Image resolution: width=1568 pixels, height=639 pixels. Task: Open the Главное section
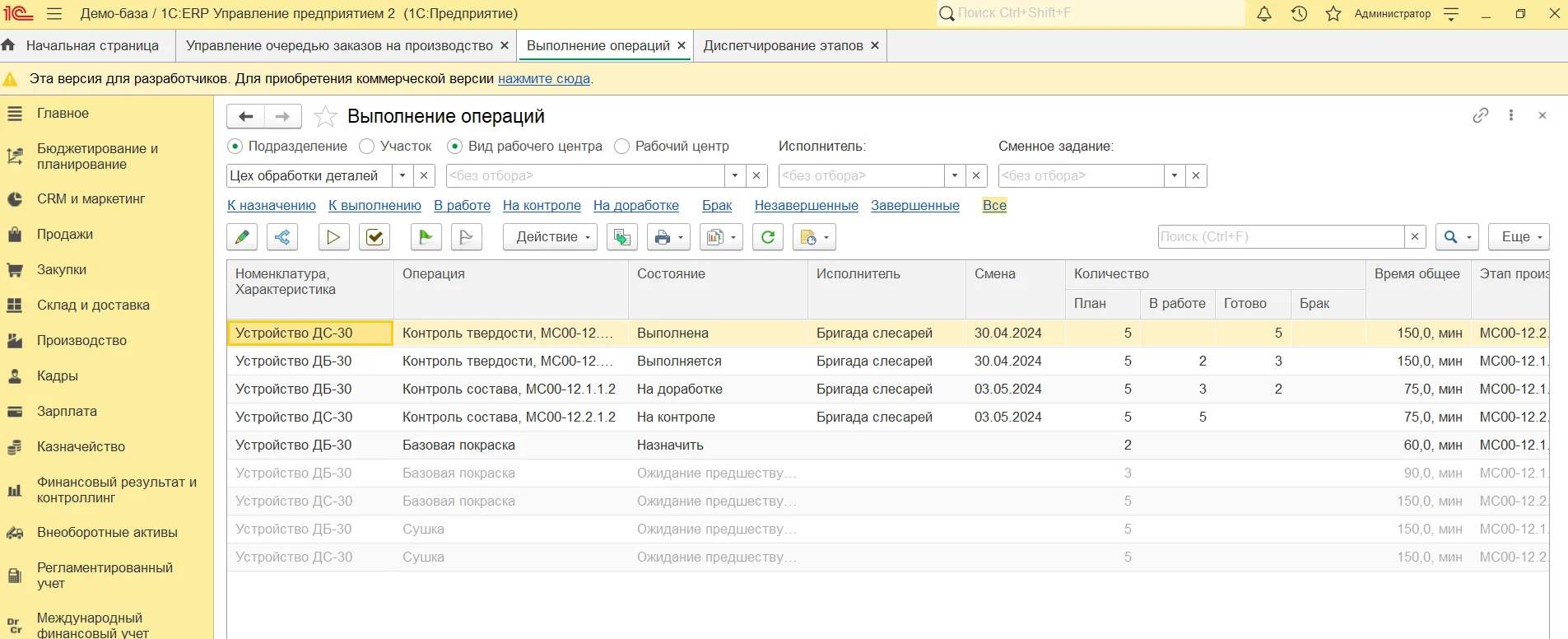tap(107, 114)
